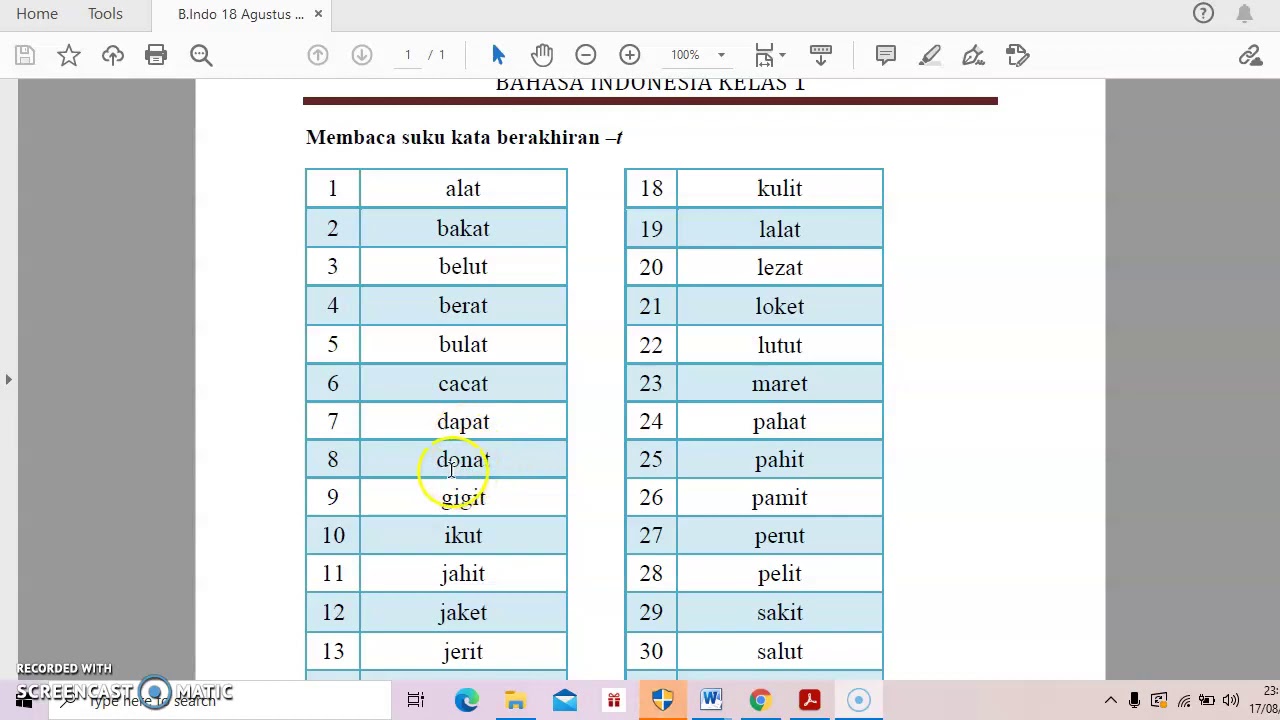
Task: Open the Home tab
Action: point(37,14)
